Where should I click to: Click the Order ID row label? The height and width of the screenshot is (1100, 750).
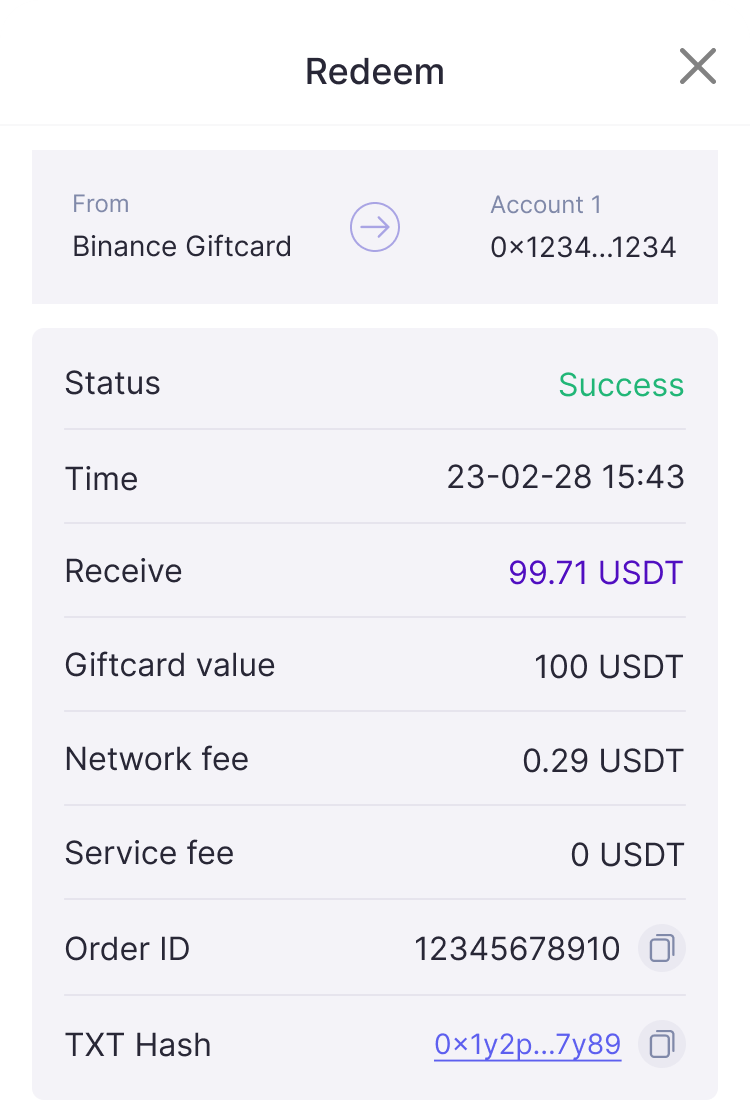[x=127, y=948]
